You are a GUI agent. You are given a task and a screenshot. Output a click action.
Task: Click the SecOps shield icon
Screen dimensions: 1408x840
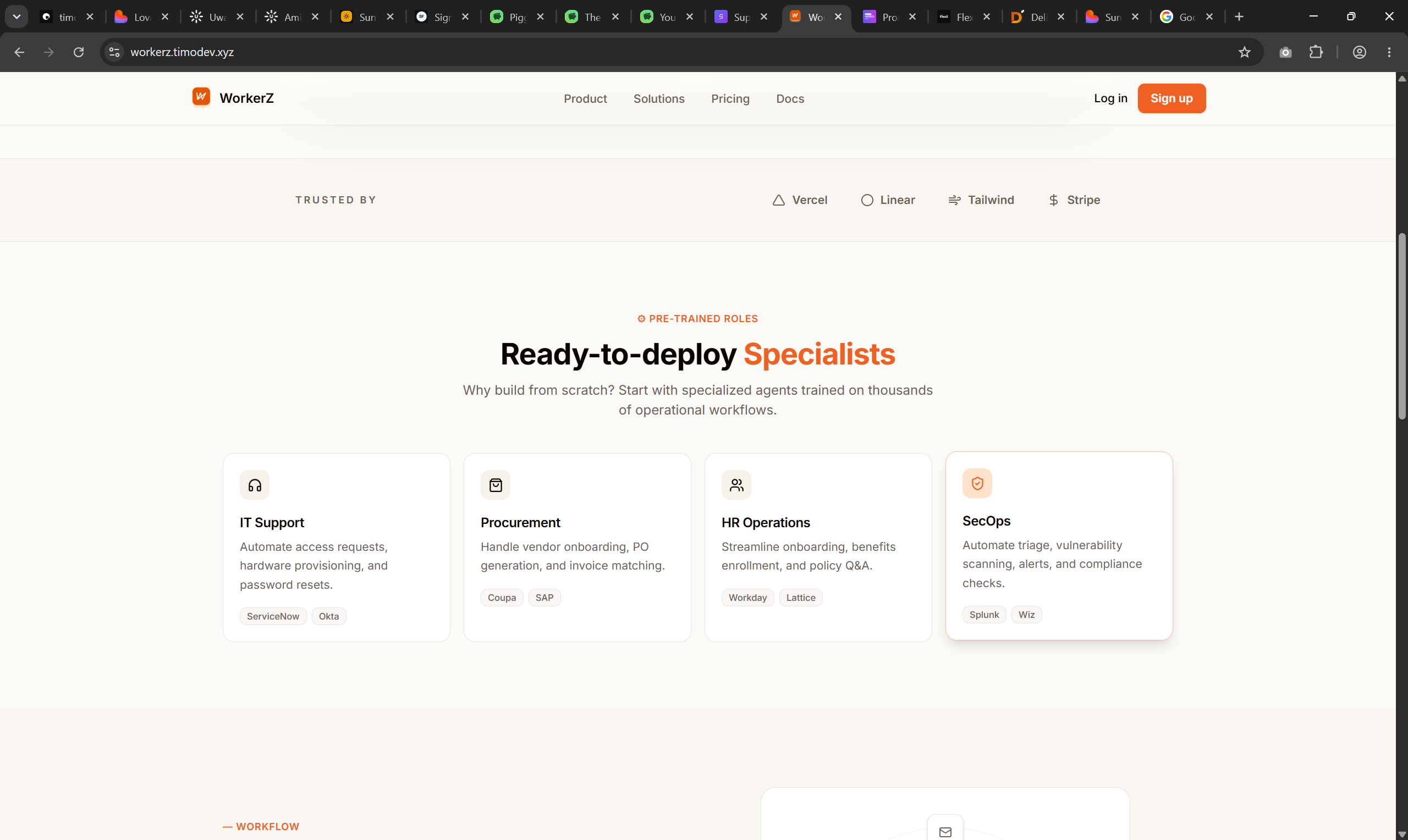tap(977, 483)
